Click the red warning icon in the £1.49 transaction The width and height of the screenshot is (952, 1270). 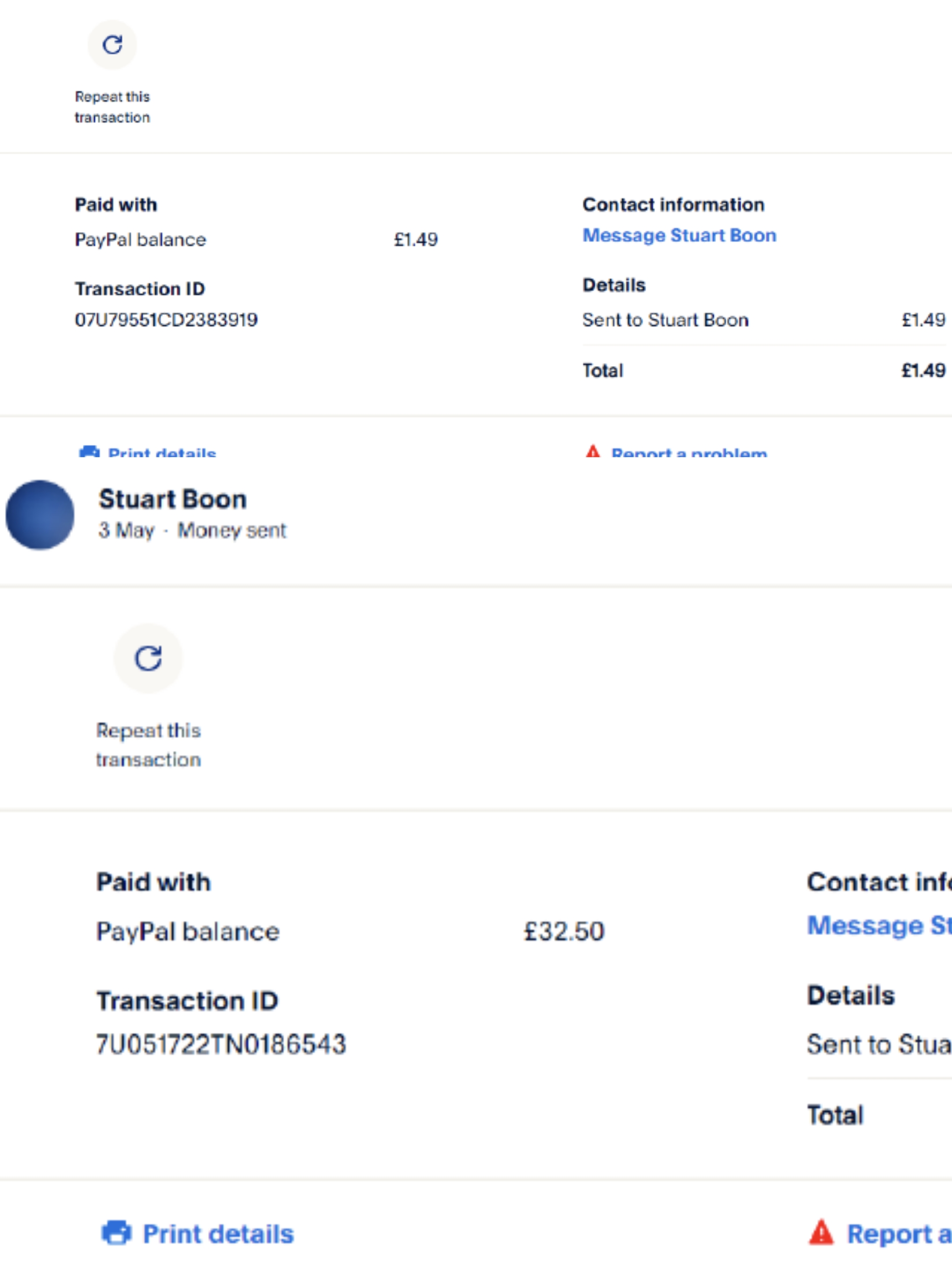593,452
